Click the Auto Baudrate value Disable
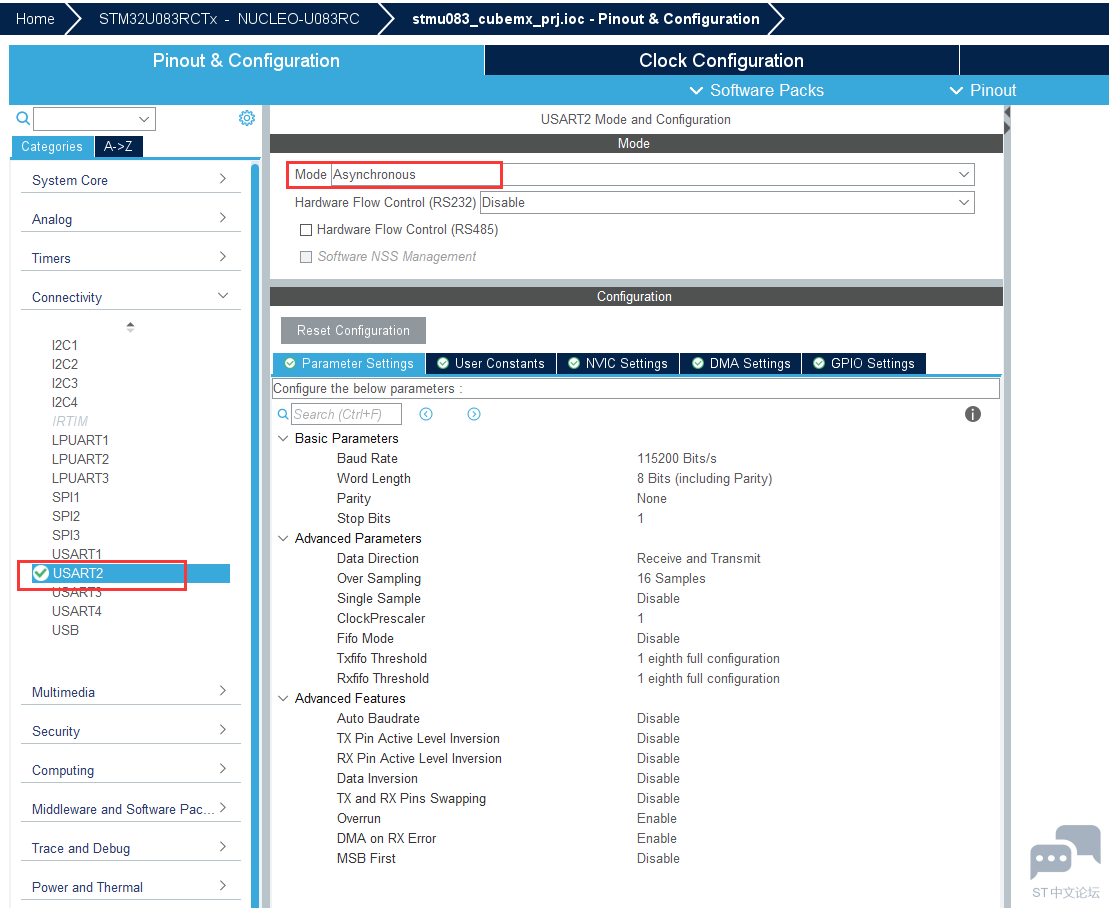 (x=658, y=718)
